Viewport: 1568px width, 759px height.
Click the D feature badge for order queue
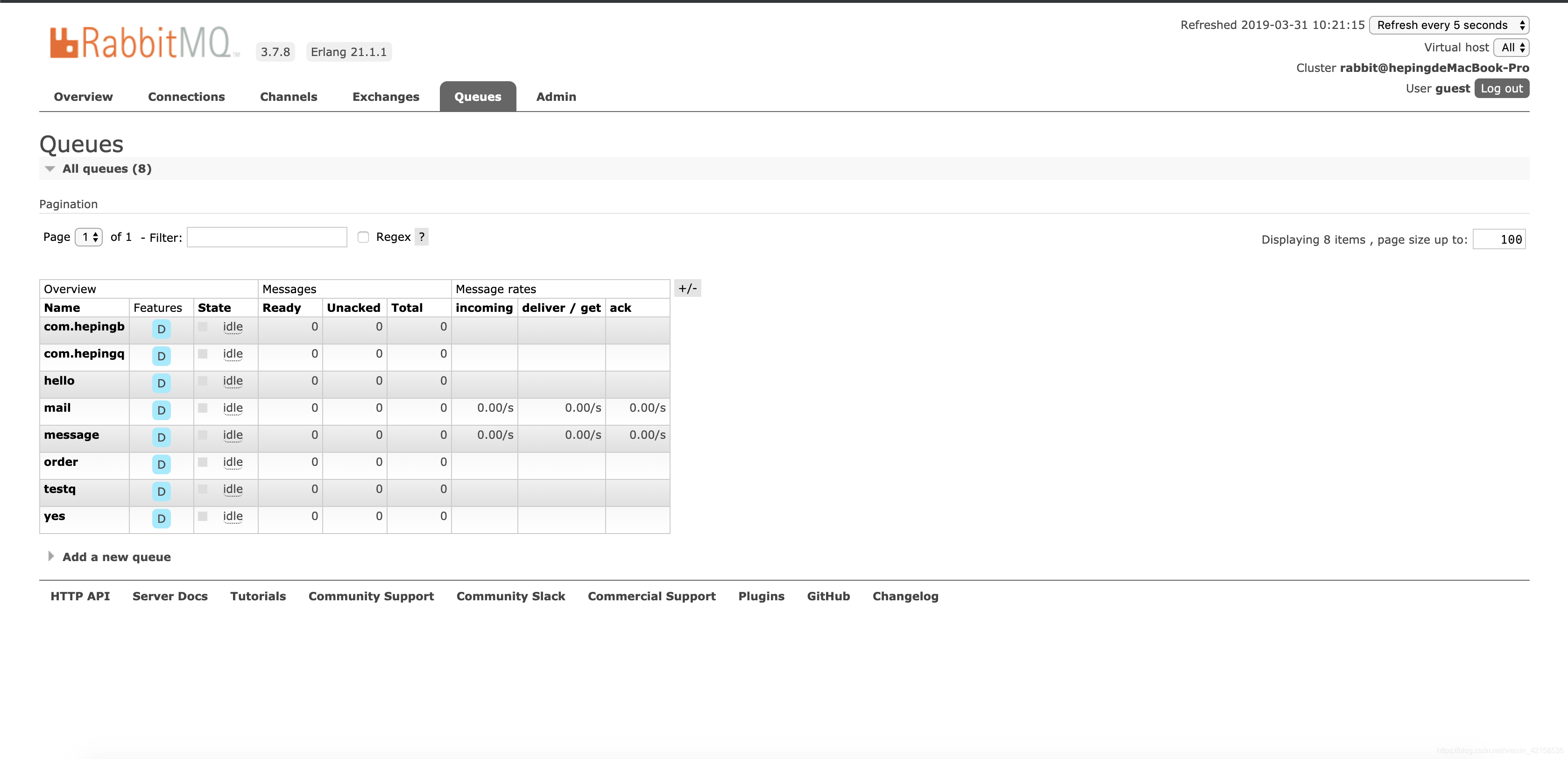161,464
